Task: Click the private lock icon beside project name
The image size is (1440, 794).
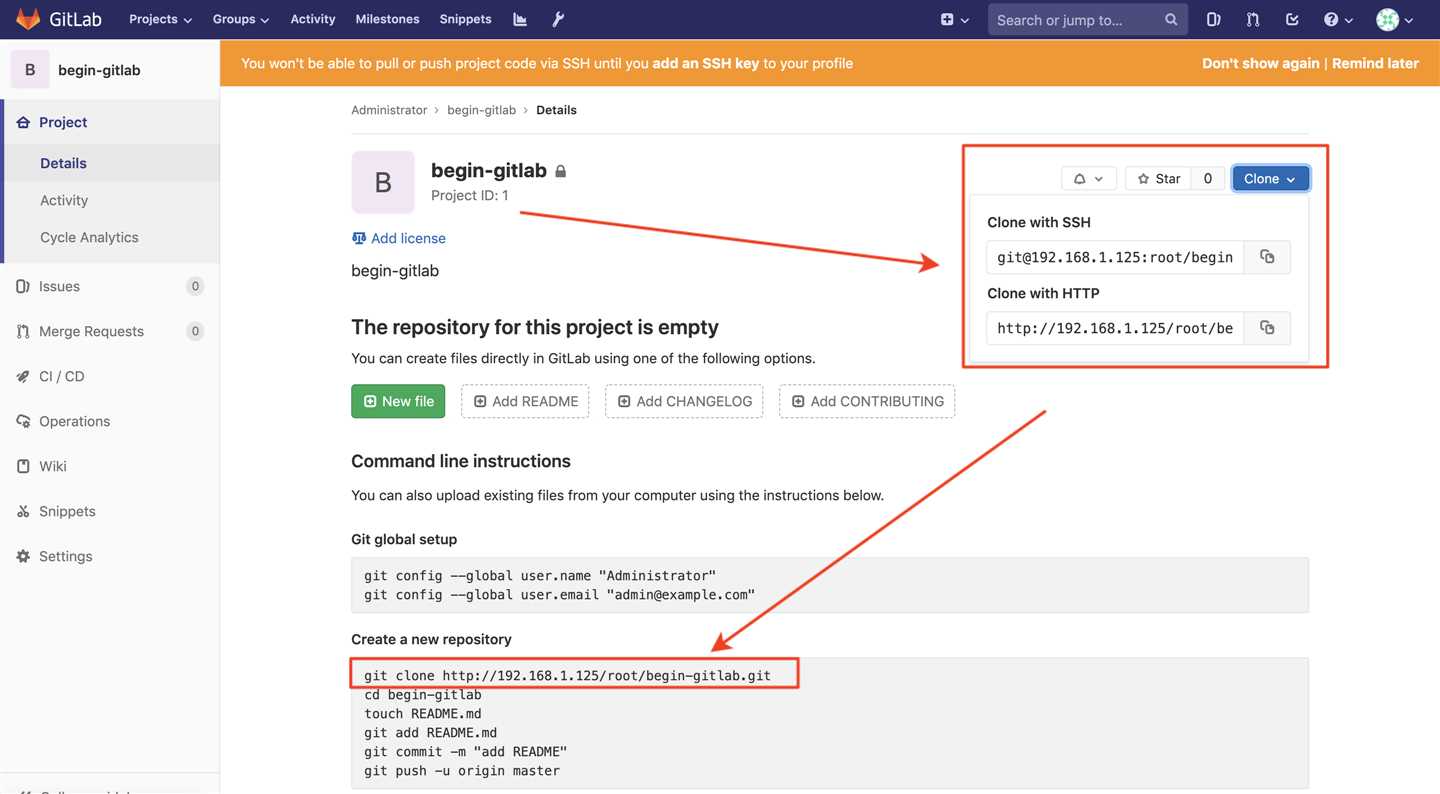Action: 561,172
